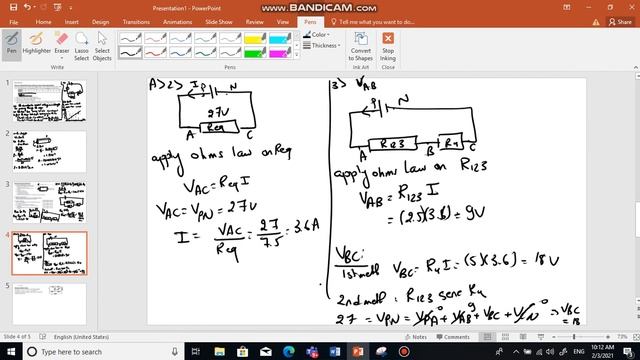
Task: Open volume control in system tray
Action: coord(550,351)
